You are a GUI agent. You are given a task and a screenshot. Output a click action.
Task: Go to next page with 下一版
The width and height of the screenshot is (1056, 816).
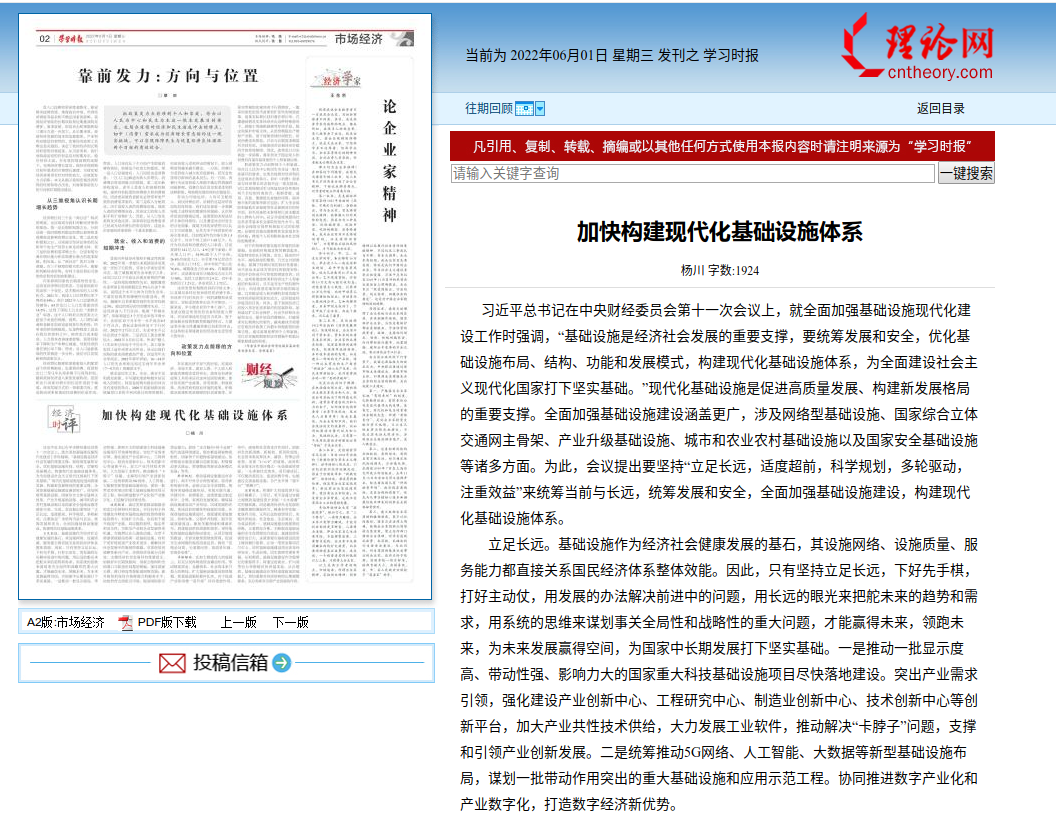290,622
